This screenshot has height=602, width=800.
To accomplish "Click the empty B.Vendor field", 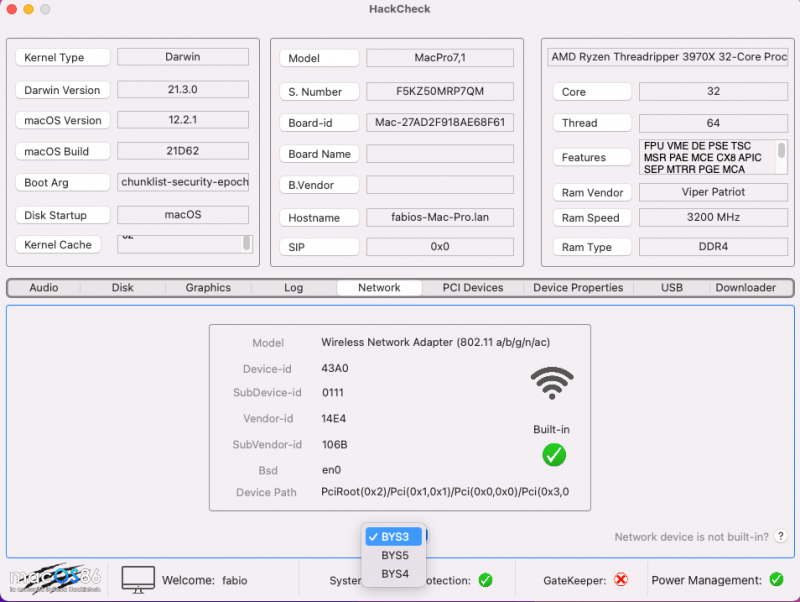I will click(x=440, y=185).
